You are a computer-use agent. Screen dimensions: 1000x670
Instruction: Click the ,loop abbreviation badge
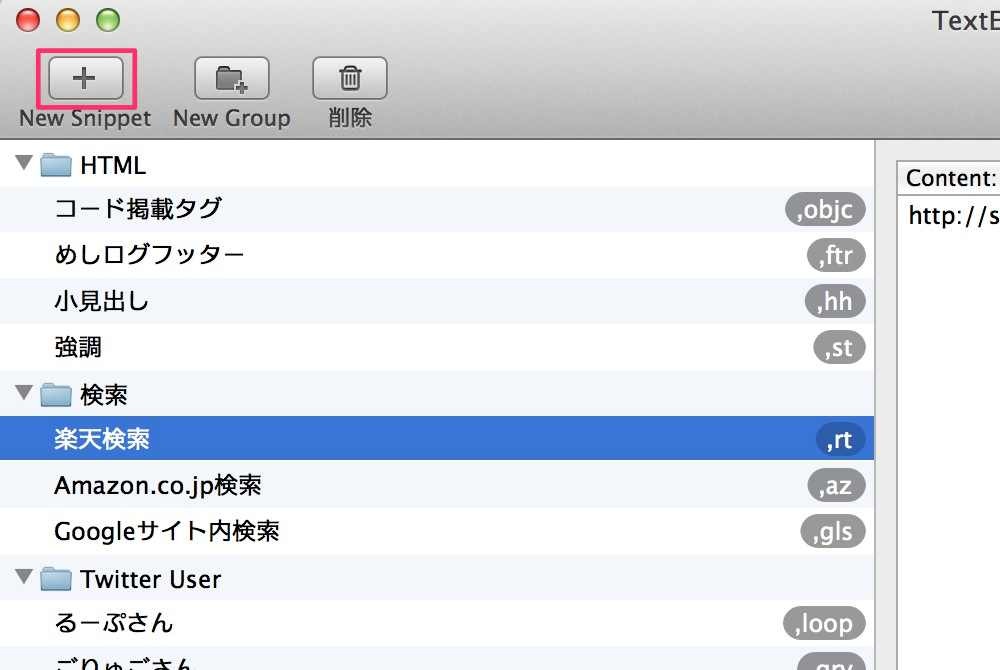(x=824, y=623)
